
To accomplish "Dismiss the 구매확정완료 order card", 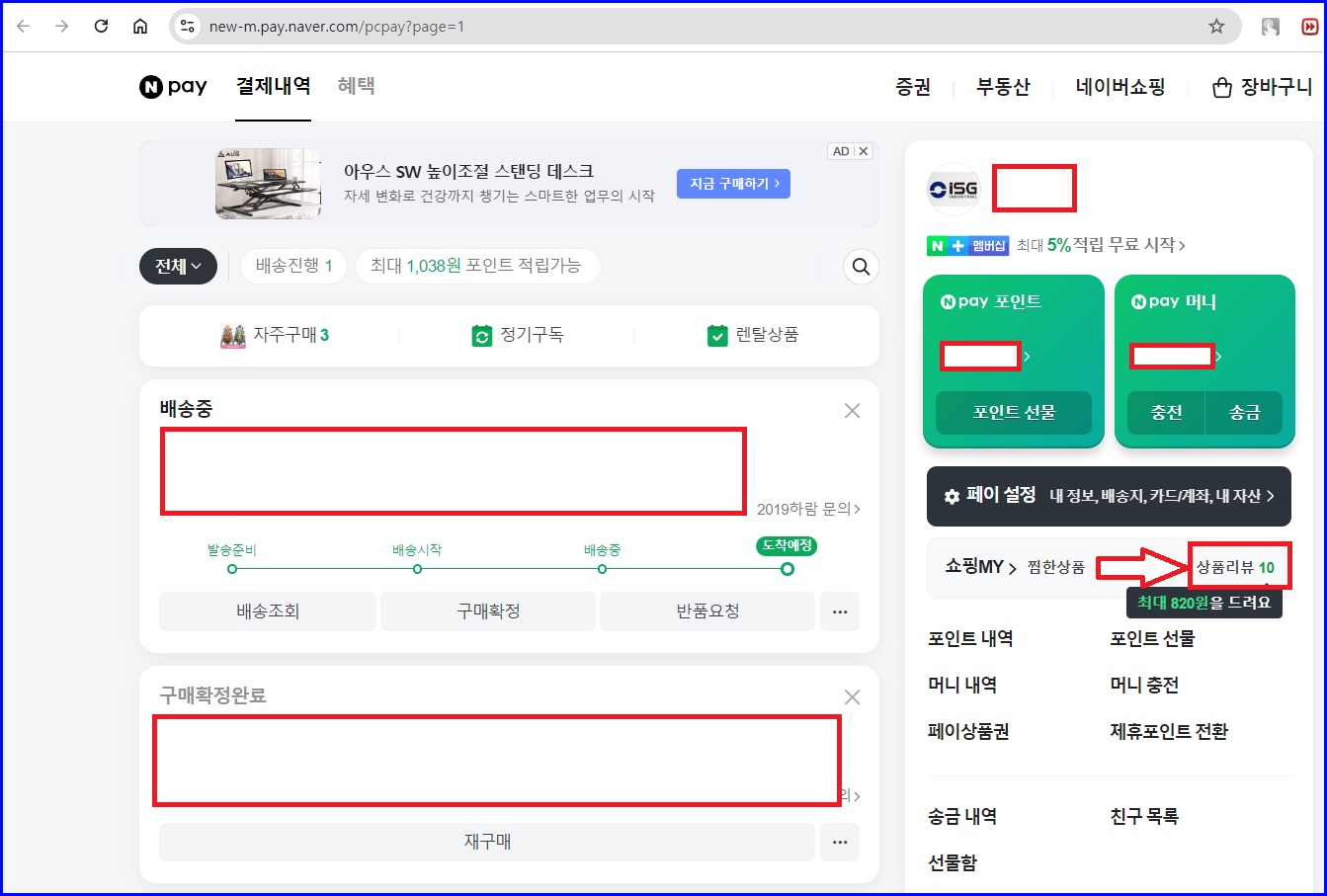I will pos(852,697).
